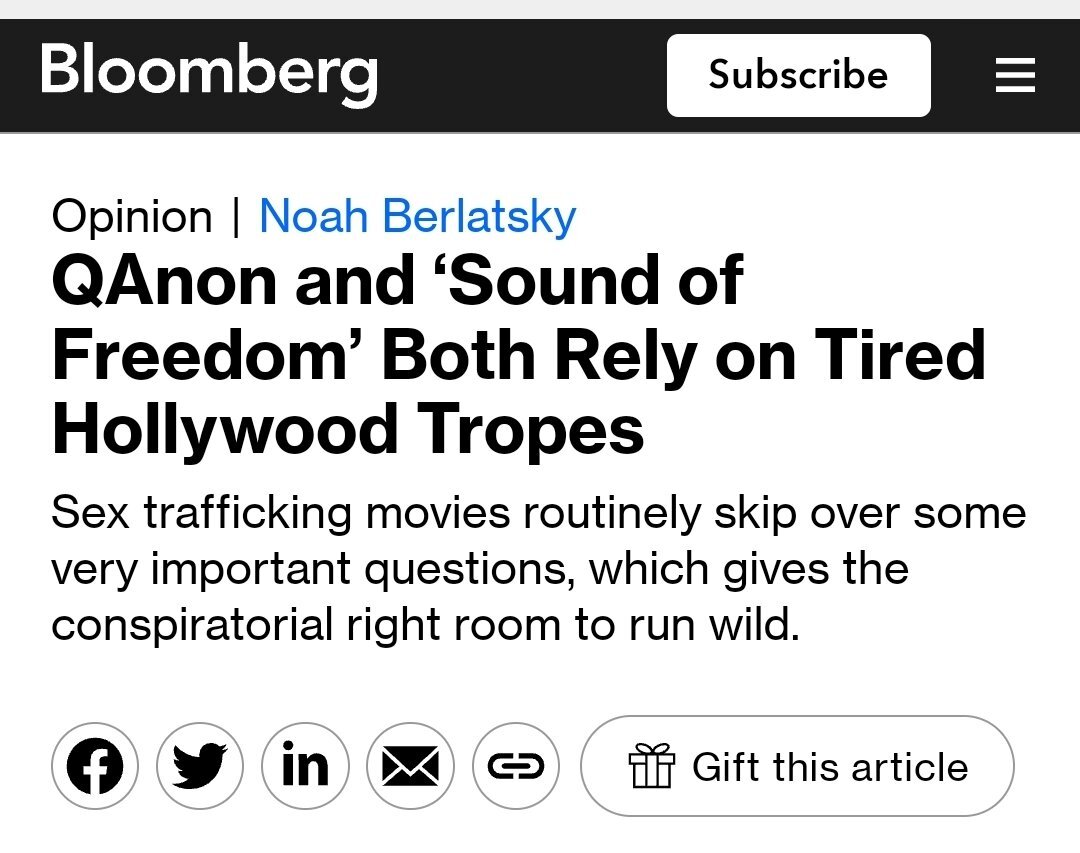Screen dimensions: 1080x853
Task: Open the hamburger navigation menu
Action: 1015,75
